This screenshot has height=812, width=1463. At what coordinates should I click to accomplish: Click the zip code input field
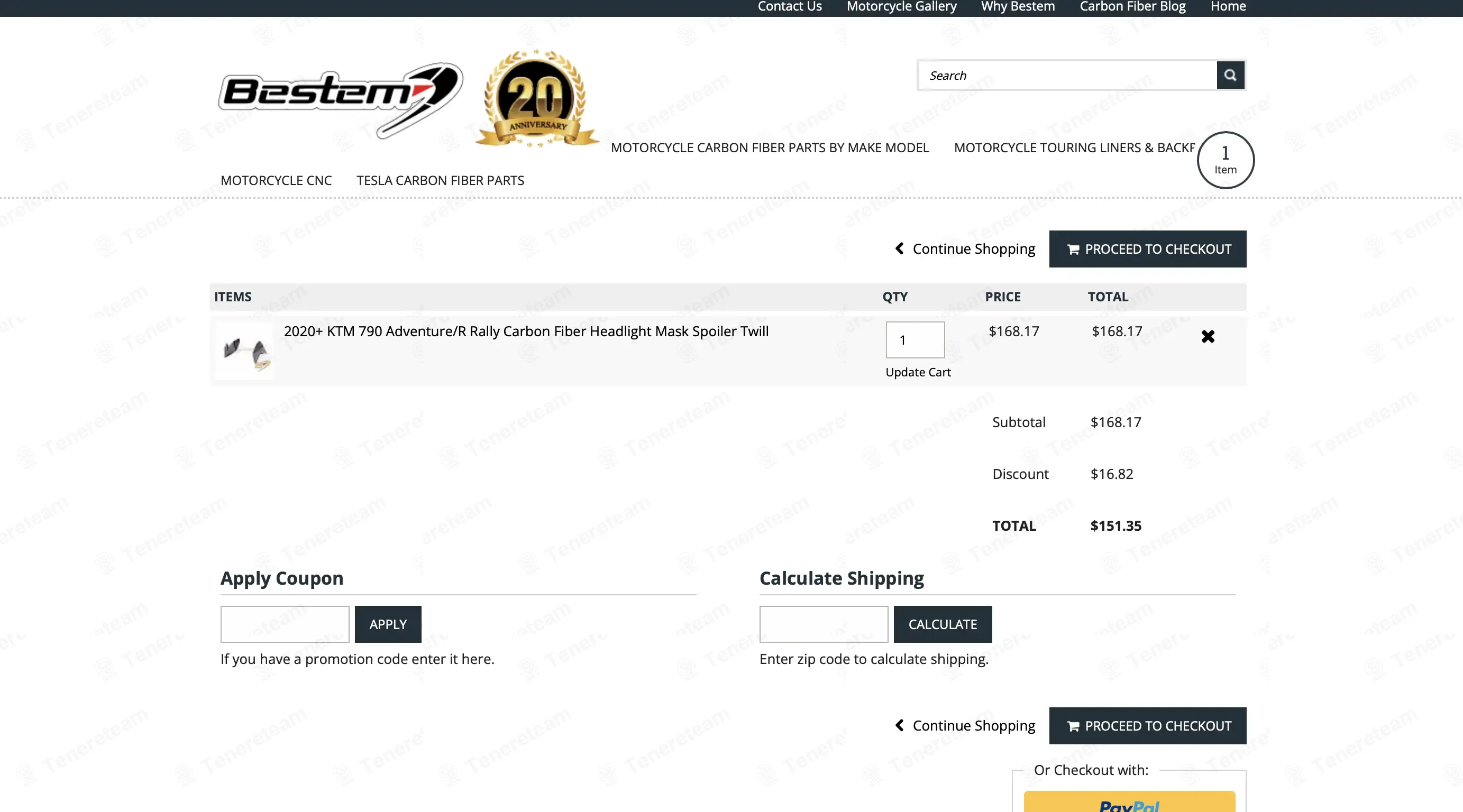pos(824,624)
